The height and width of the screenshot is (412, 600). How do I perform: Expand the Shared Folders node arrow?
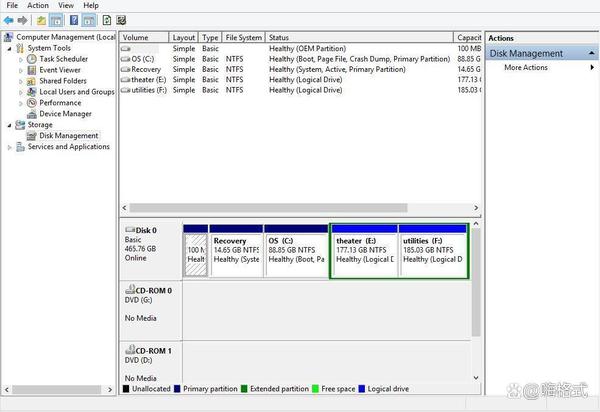click(x=21, y=81)
